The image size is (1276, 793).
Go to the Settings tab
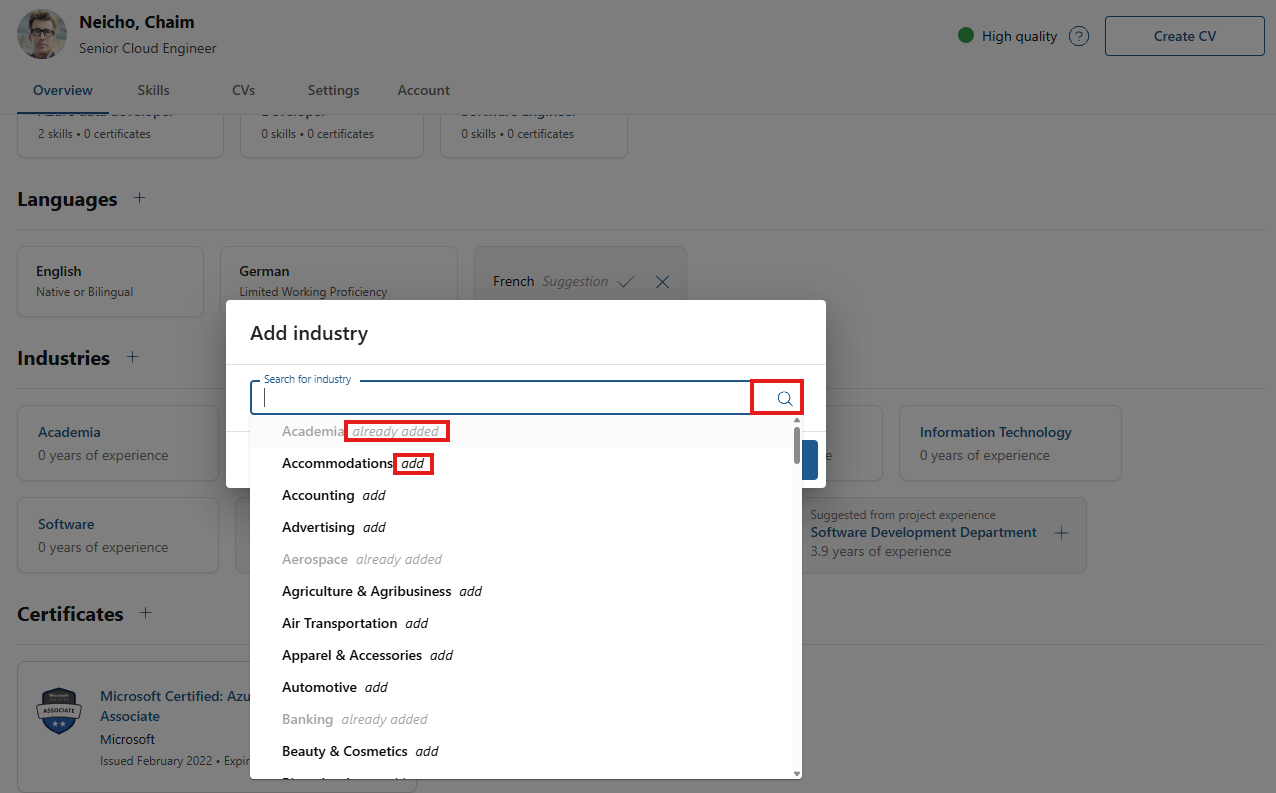(x=333, y=90)
